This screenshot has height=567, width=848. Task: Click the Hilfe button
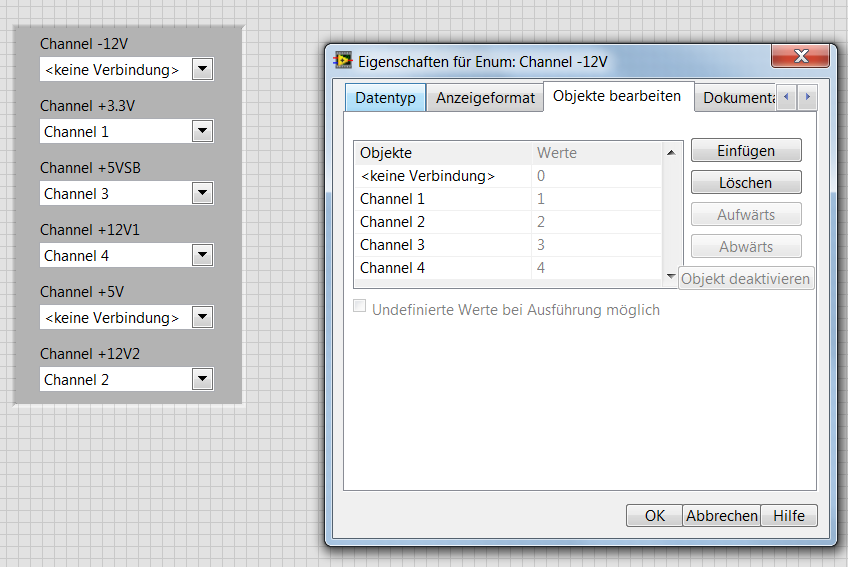click(x=789, y=515)
